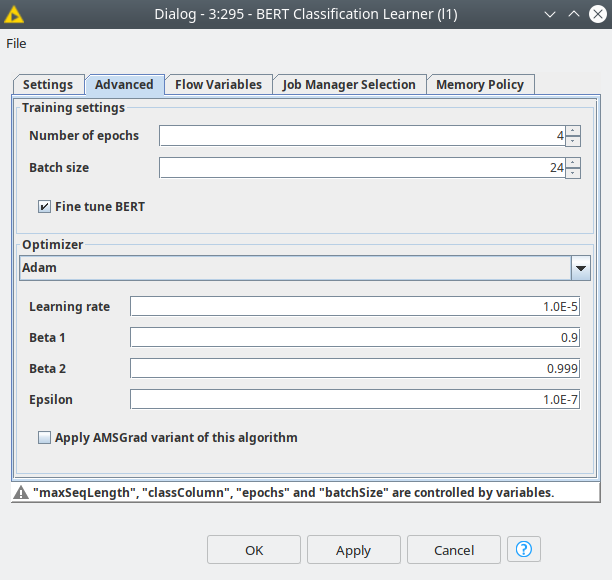Go to the Memory Policy tab

(x=480, y=84)
